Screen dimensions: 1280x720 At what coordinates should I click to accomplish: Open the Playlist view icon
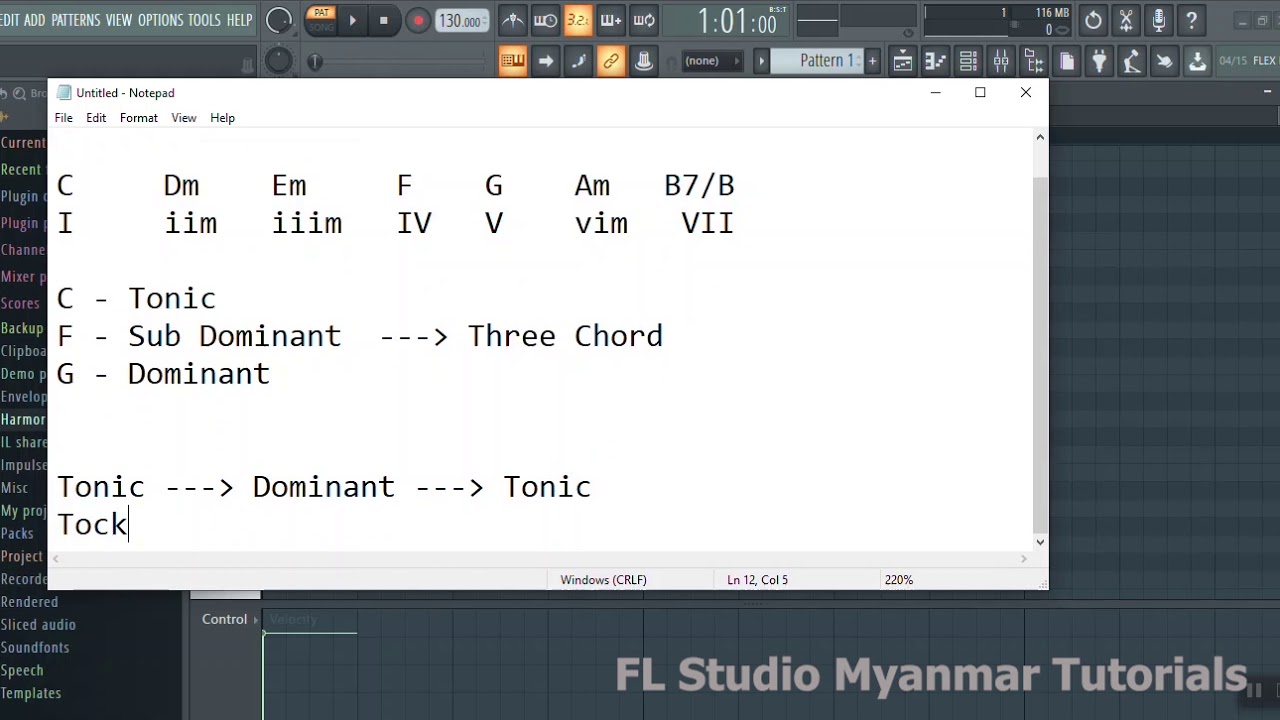pyautogui.click(x=902, y=61)
